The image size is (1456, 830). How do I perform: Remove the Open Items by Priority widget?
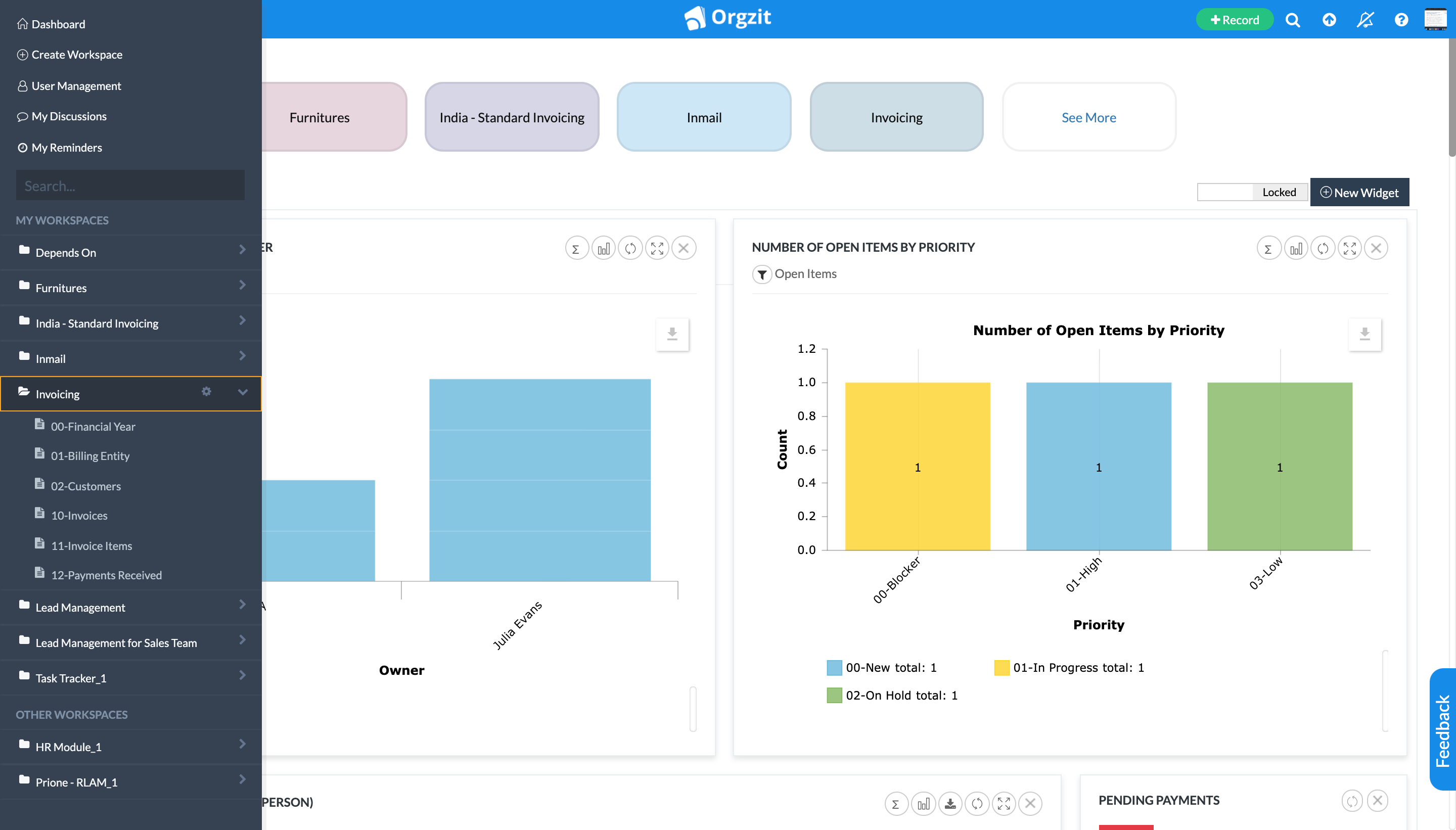(x=1376, y=248)
